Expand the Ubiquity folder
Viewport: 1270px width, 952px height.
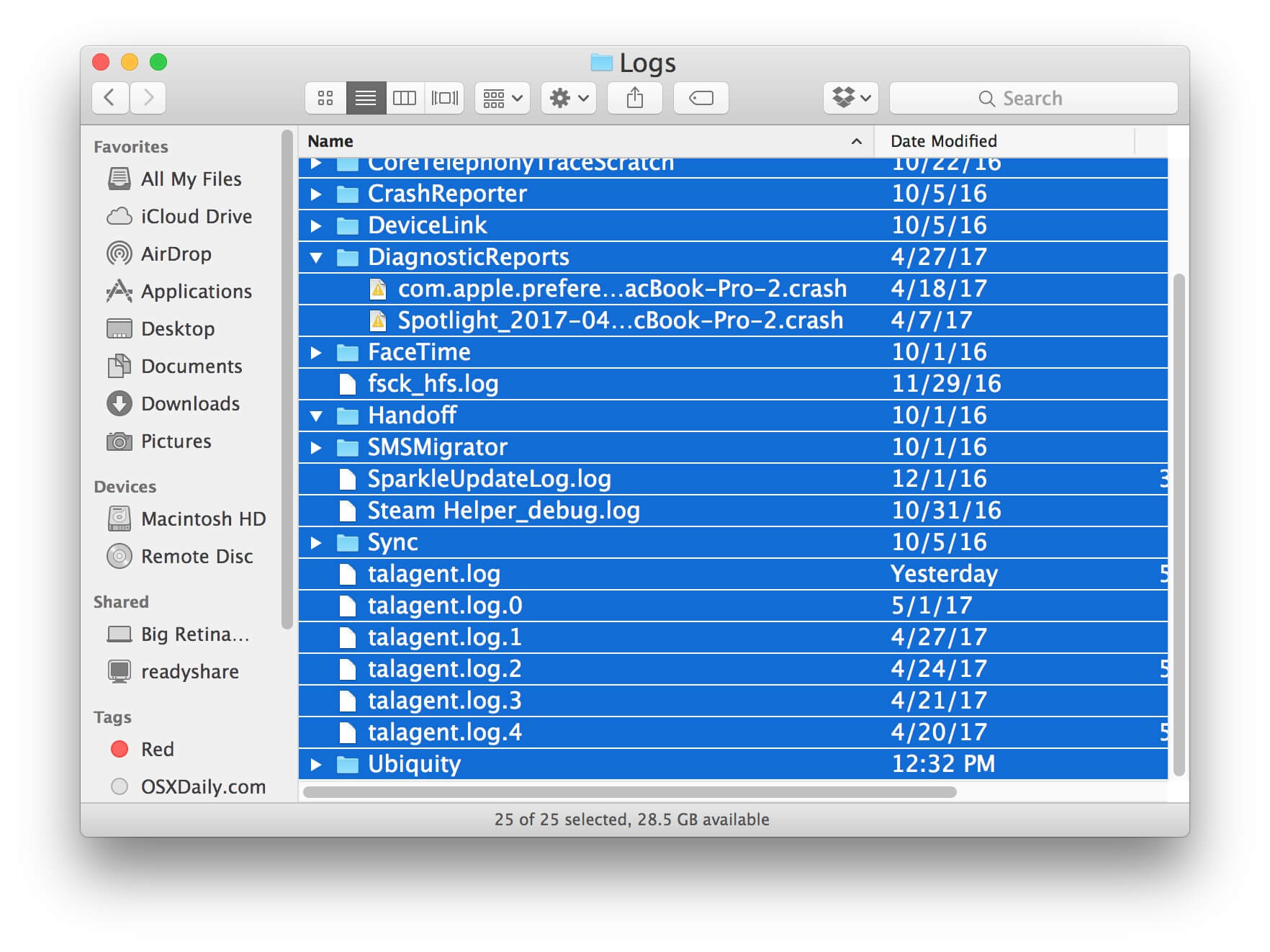tap(316, 763)
